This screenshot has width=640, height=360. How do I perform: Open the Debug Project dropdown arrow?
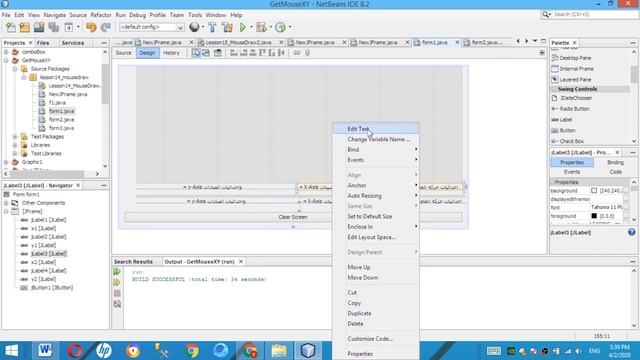pos(270,27)
